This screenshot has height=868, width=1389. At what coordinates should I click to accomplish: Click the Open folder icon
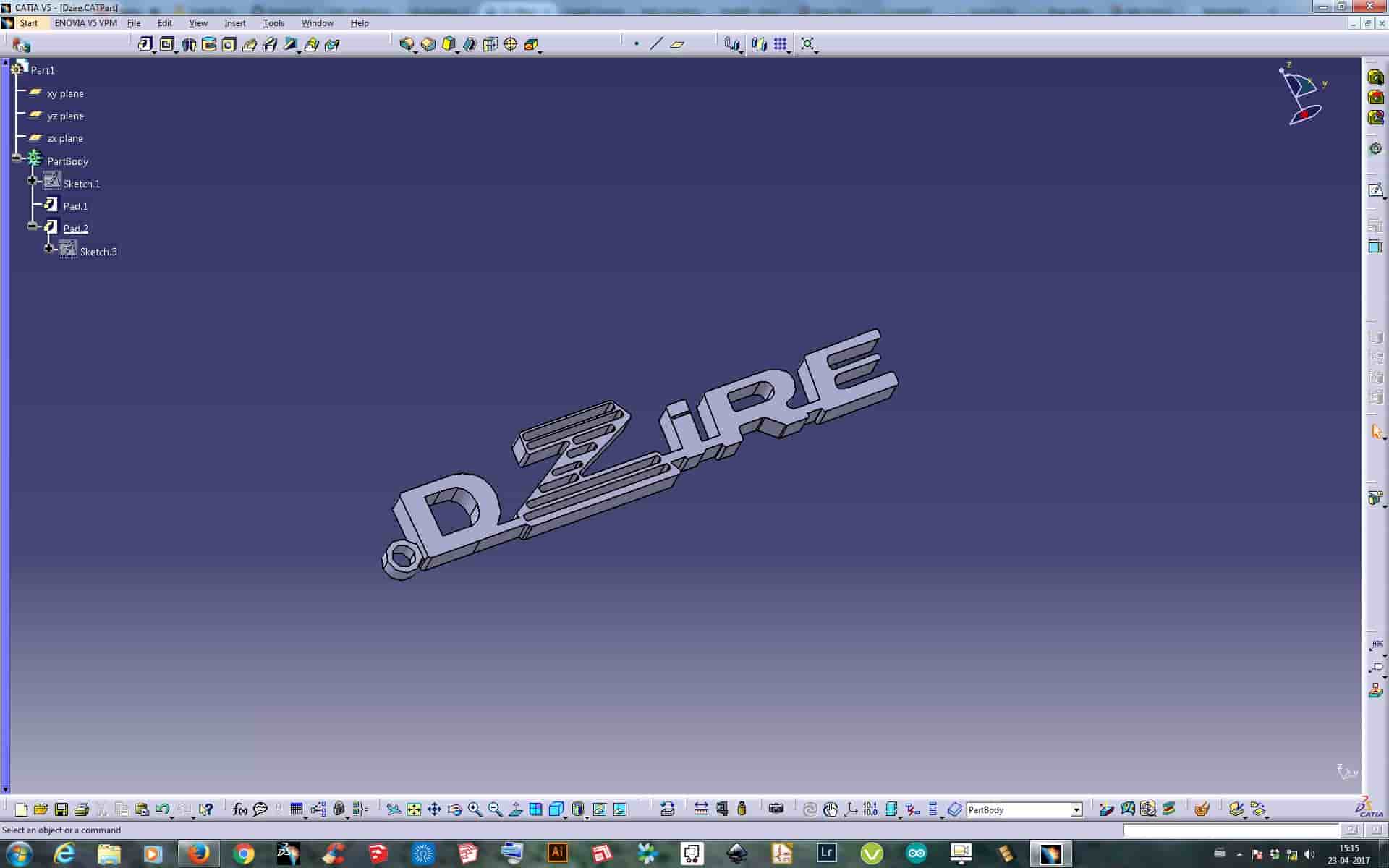(41, 809)
